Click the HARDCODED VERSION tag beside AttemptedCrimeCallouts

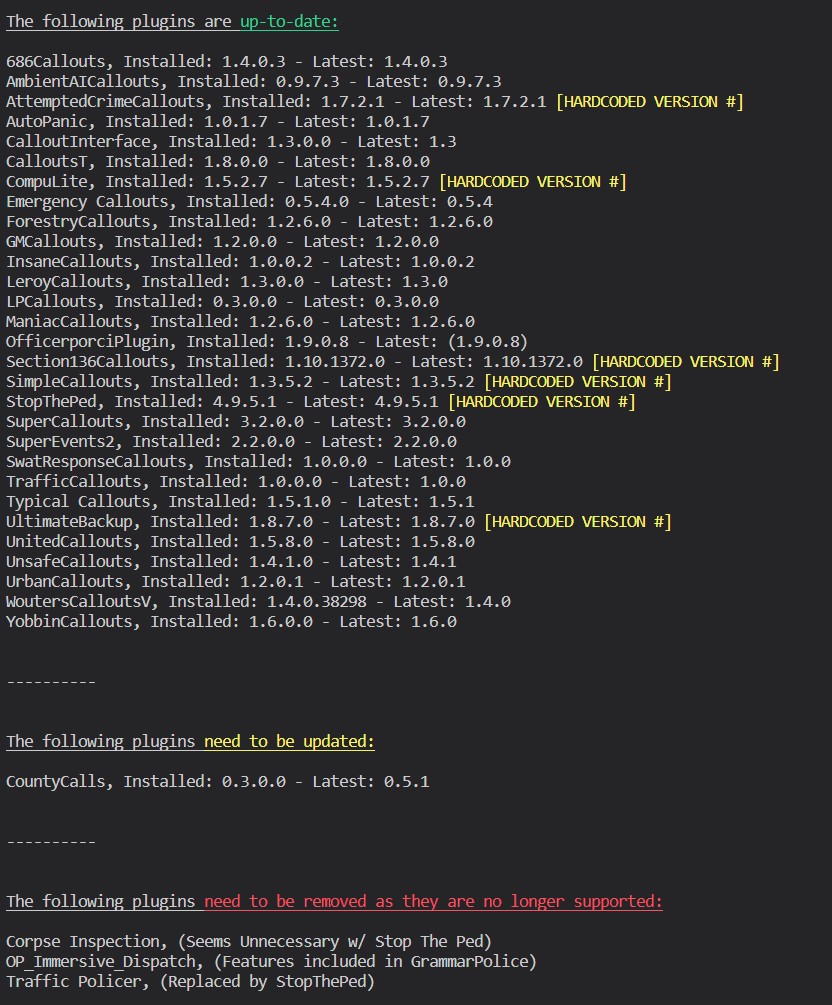[x=649, y=101]
